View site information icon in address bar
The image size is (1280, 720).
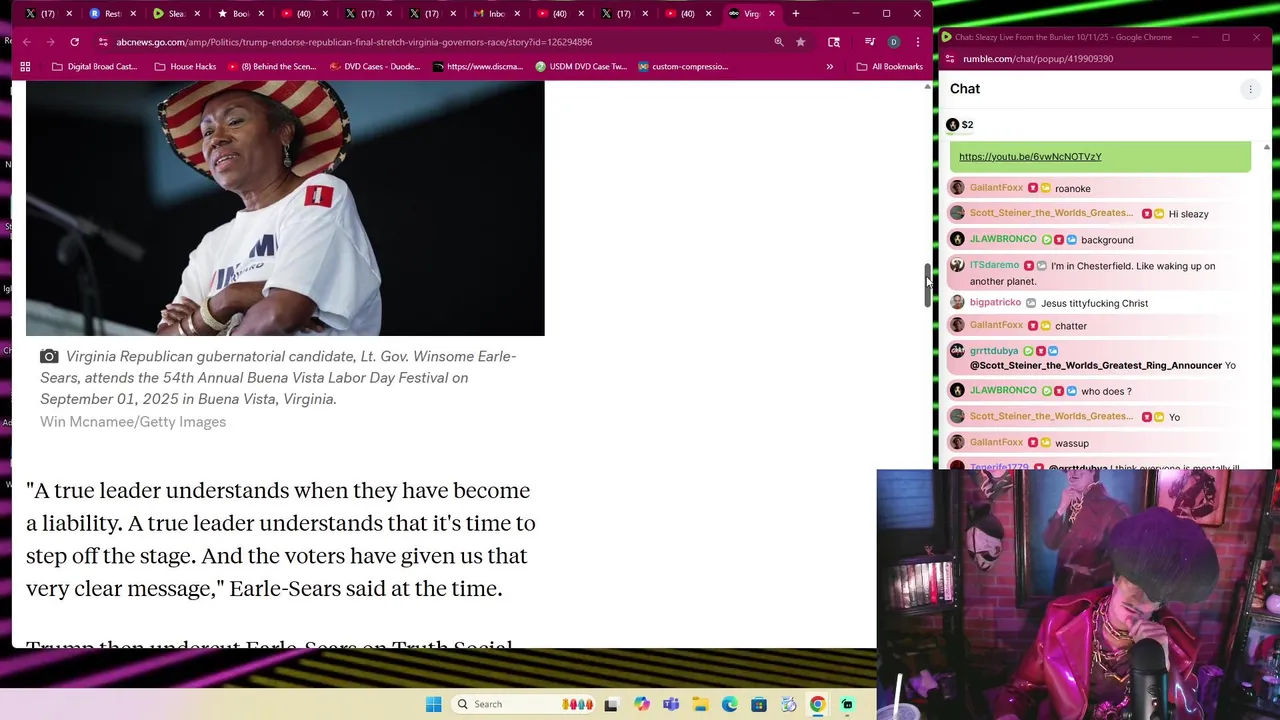click(x=103, y=42)
